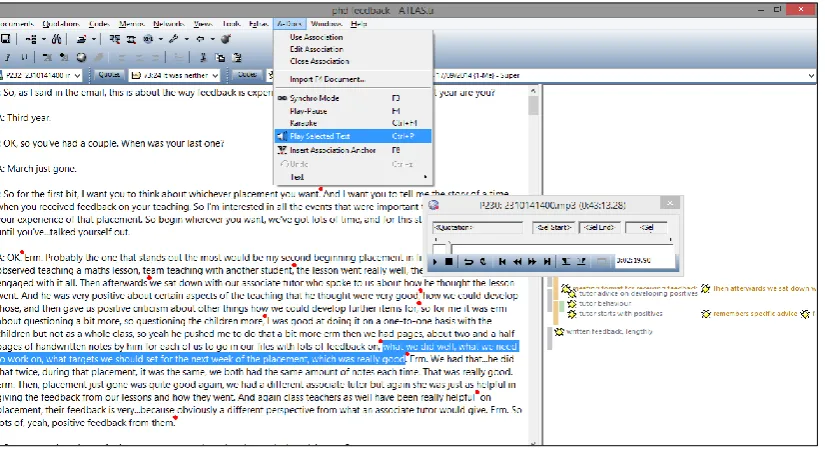Open the Codes menu in the menu bar
This screenshot has width=825, height=450.
pyautogui.click(x=99, y=24)
